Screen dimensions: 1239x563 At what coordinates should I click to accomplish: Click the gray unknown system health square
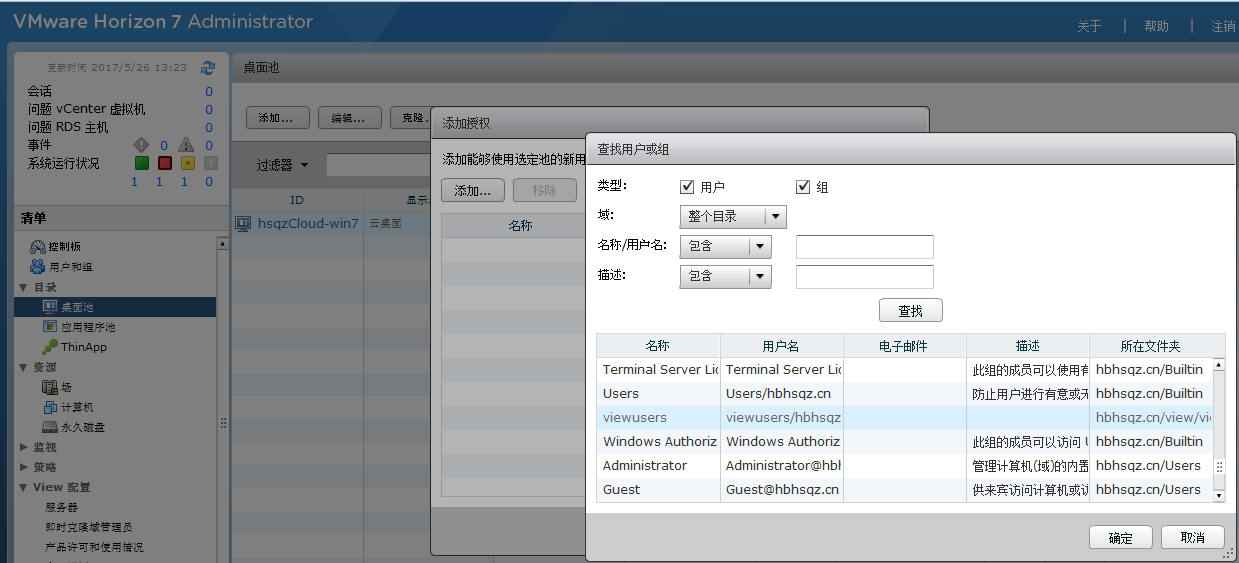(x=210, y=163)
